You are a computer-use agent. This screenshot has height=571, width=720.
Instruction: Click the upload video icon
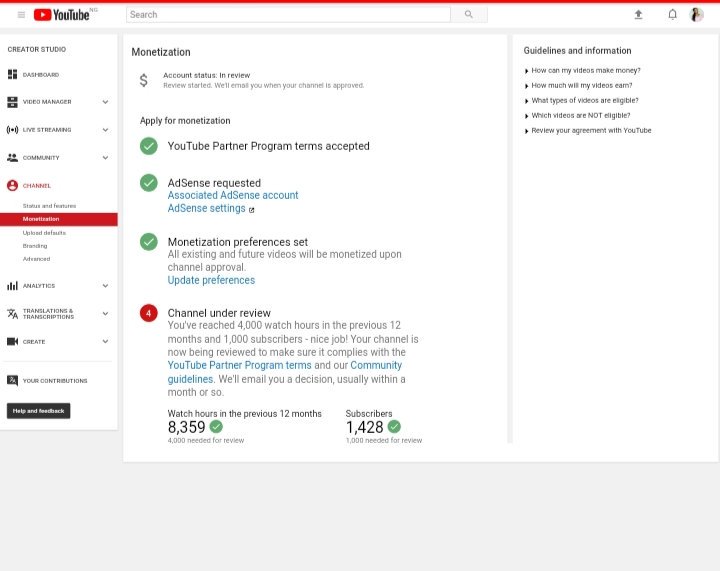638,15
